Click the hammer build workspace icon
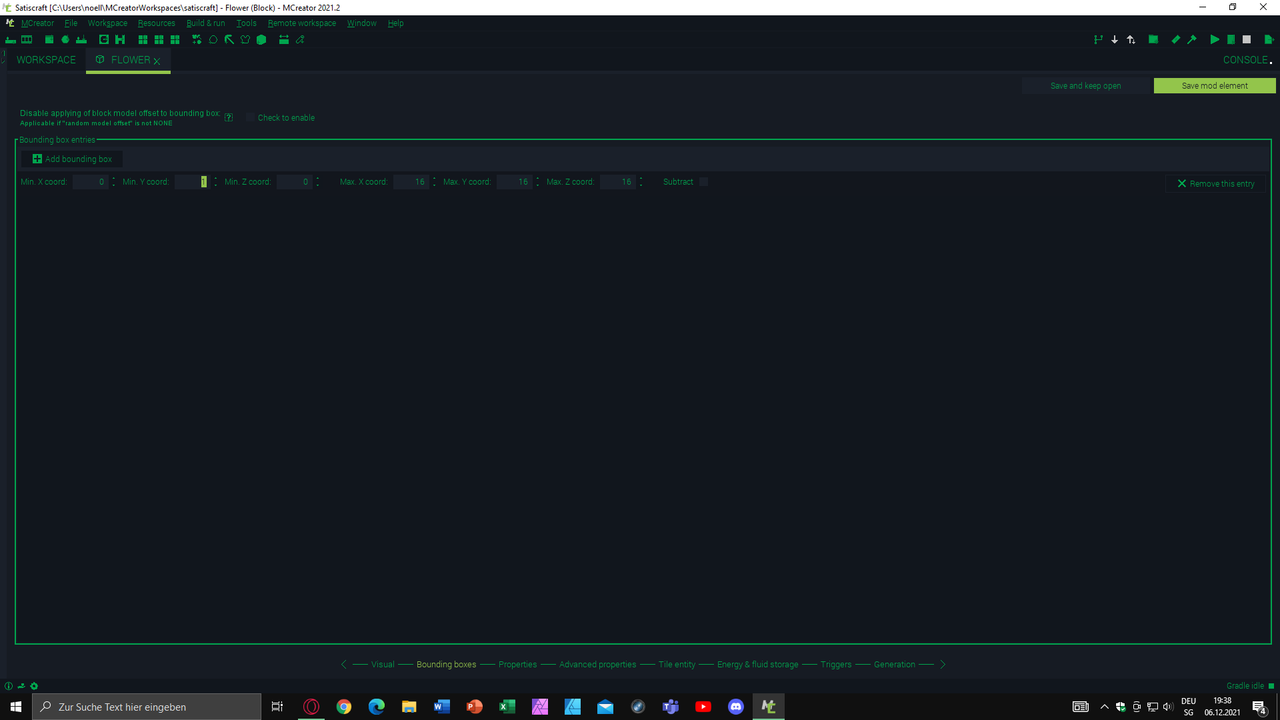 [x=1192, y=40]
